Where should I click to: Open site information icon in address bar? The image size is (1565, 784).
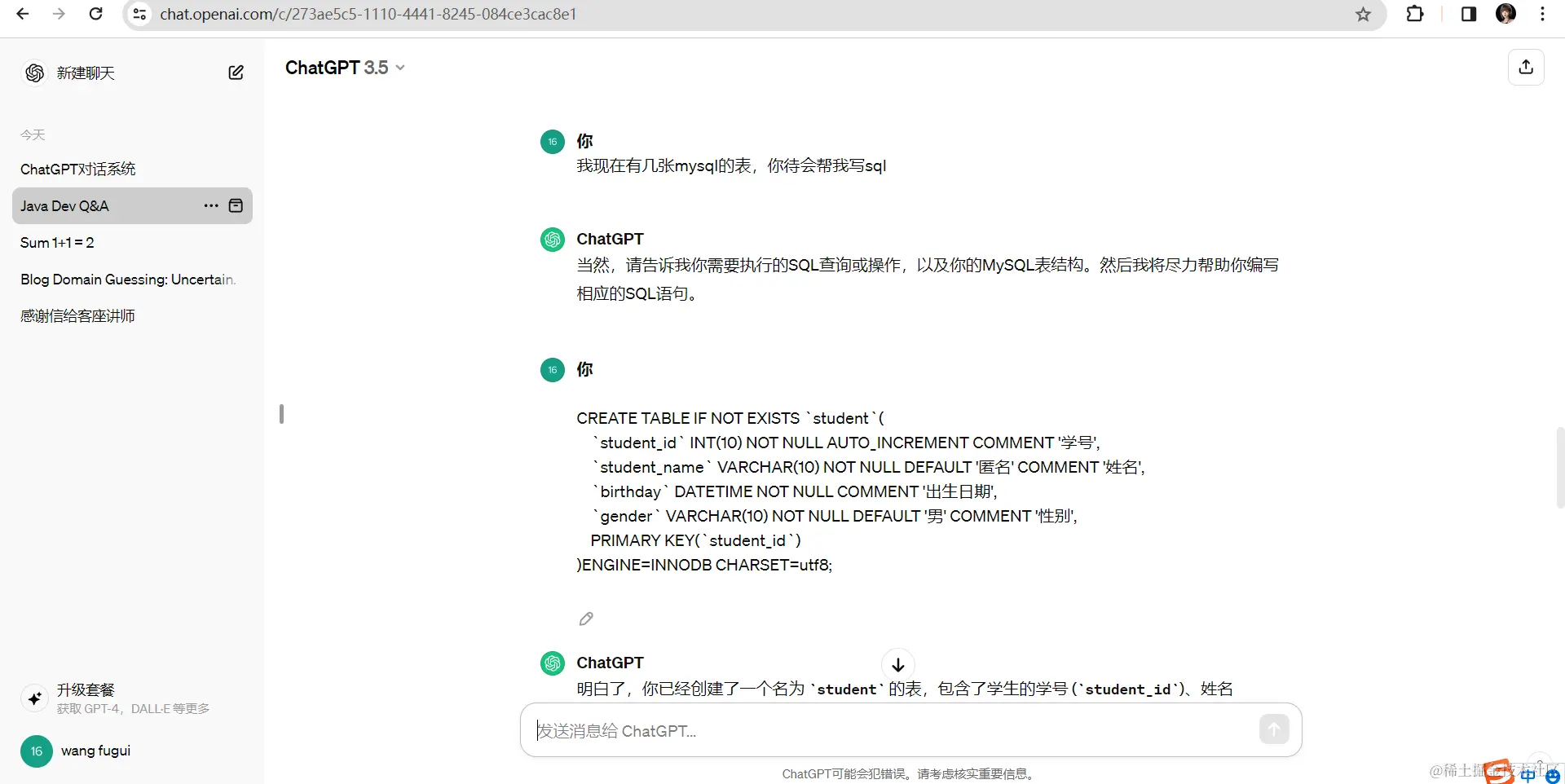[x=140, y=14]
